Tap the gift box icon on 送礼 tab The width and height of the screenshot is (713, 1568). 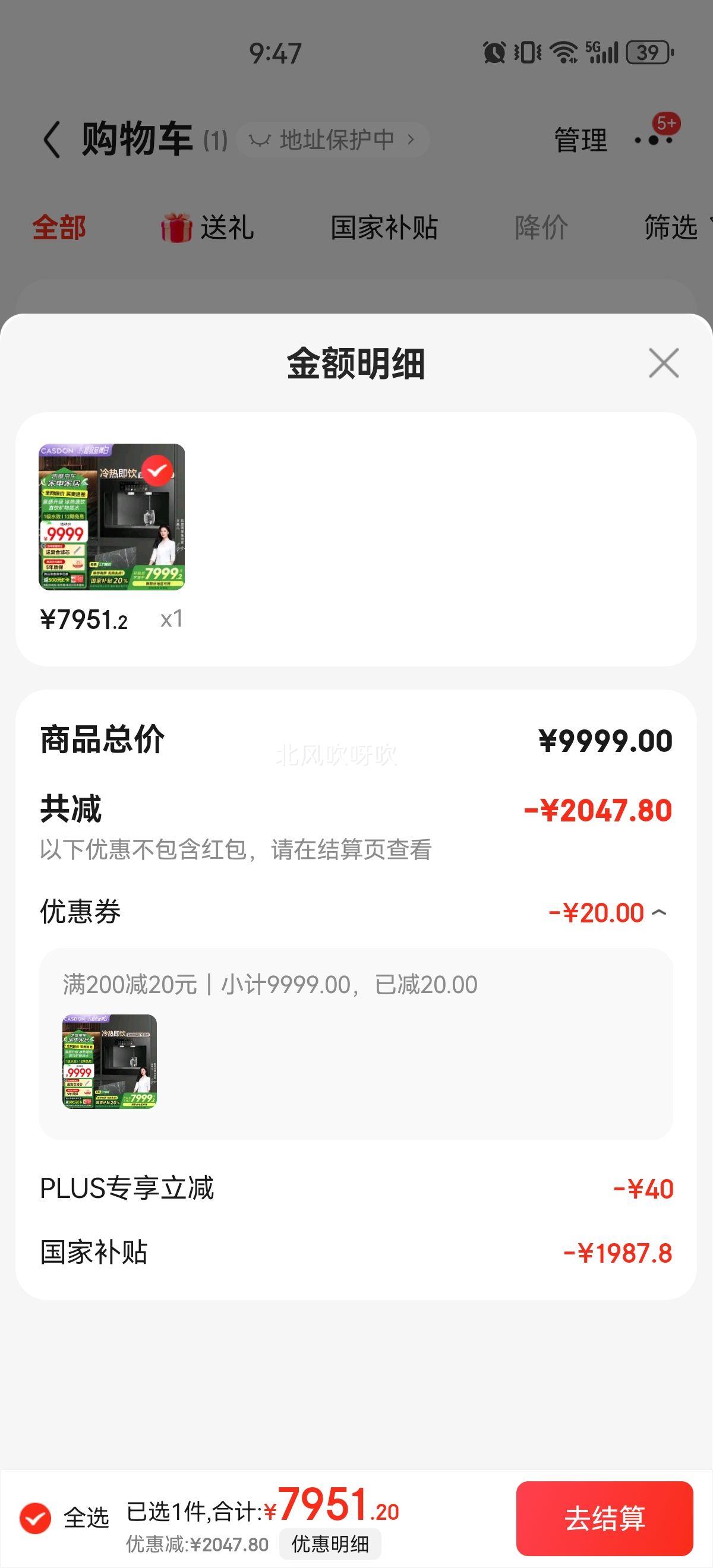pyautogui.click(x=176, y=227)
